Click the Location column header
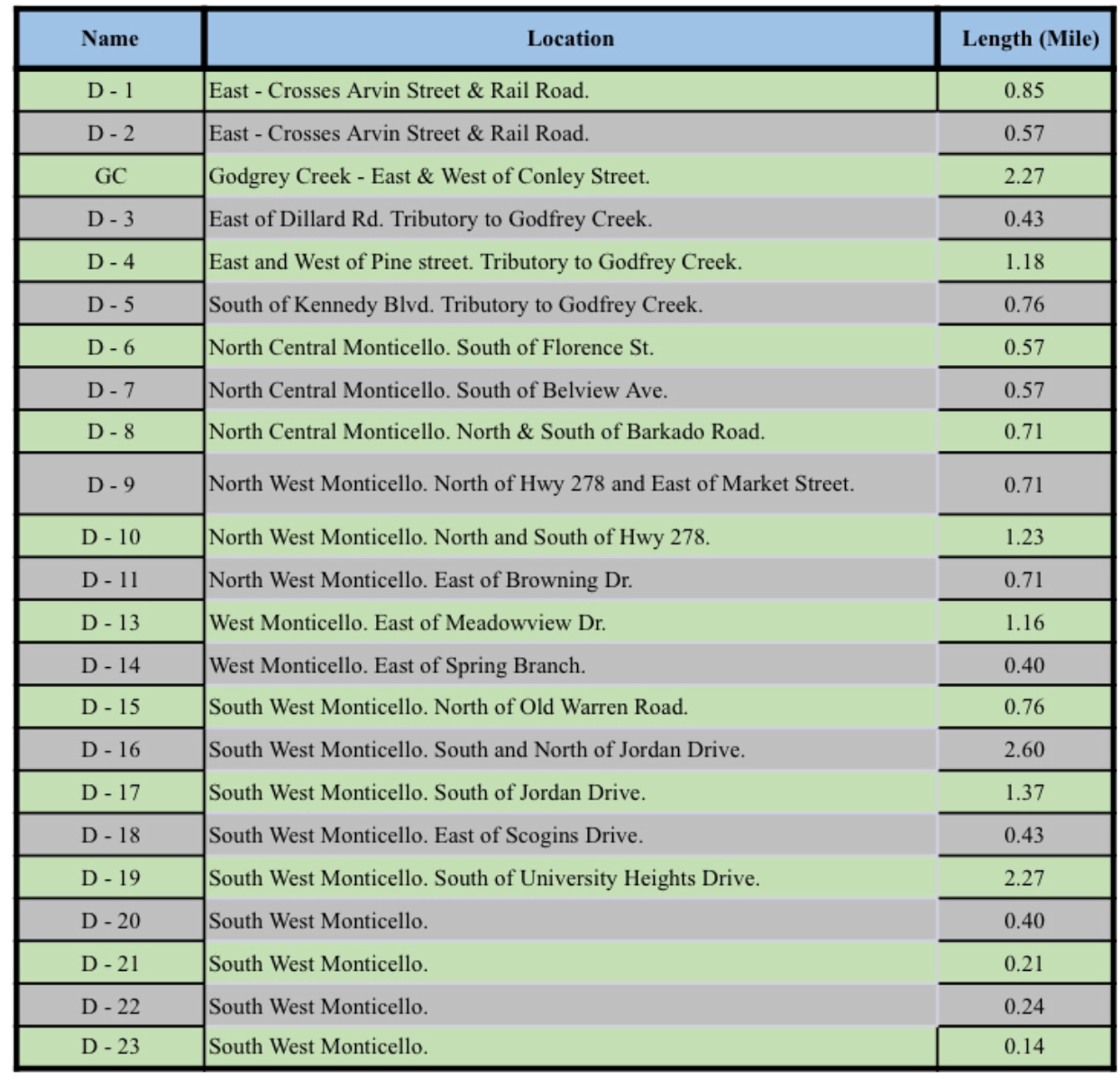This screenshot has height=1079, width=1120. [570, 39]
